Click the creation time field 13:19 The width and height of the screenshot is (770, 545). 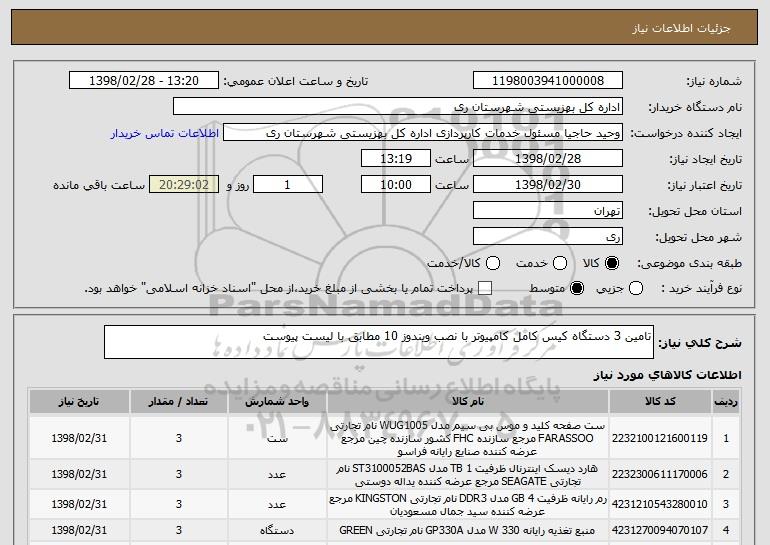(x=396, y=159)
